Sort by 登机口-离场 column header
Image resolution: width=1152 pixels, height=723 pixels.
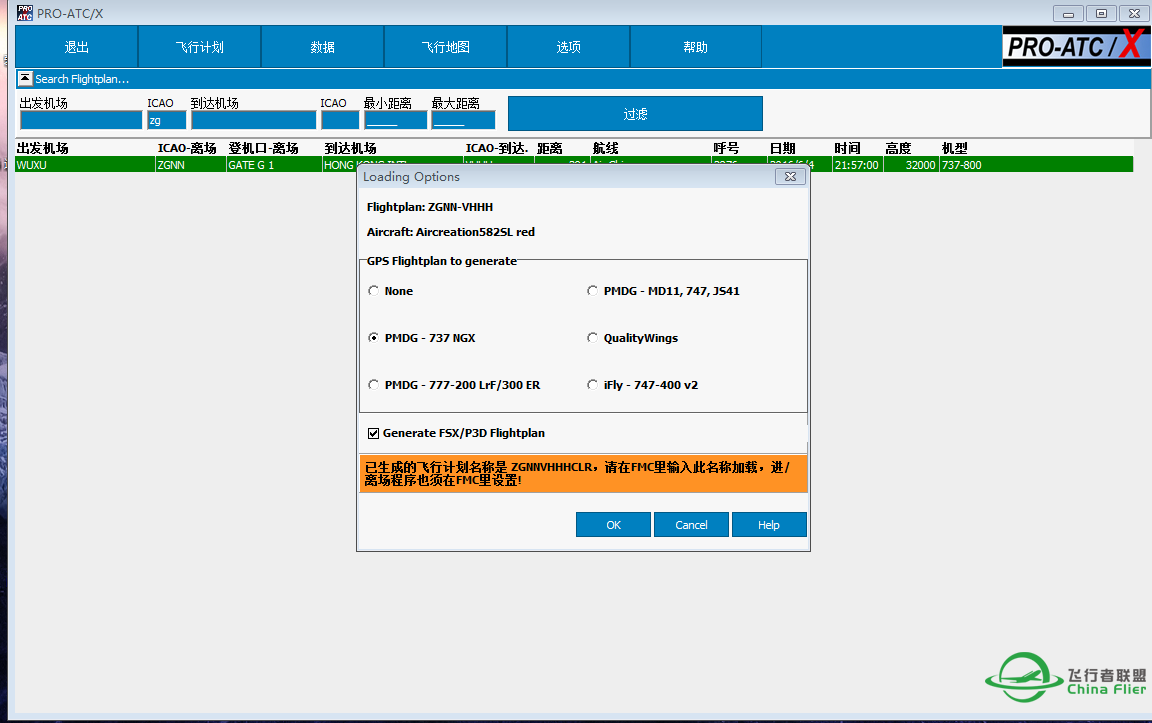pos(263,148)
